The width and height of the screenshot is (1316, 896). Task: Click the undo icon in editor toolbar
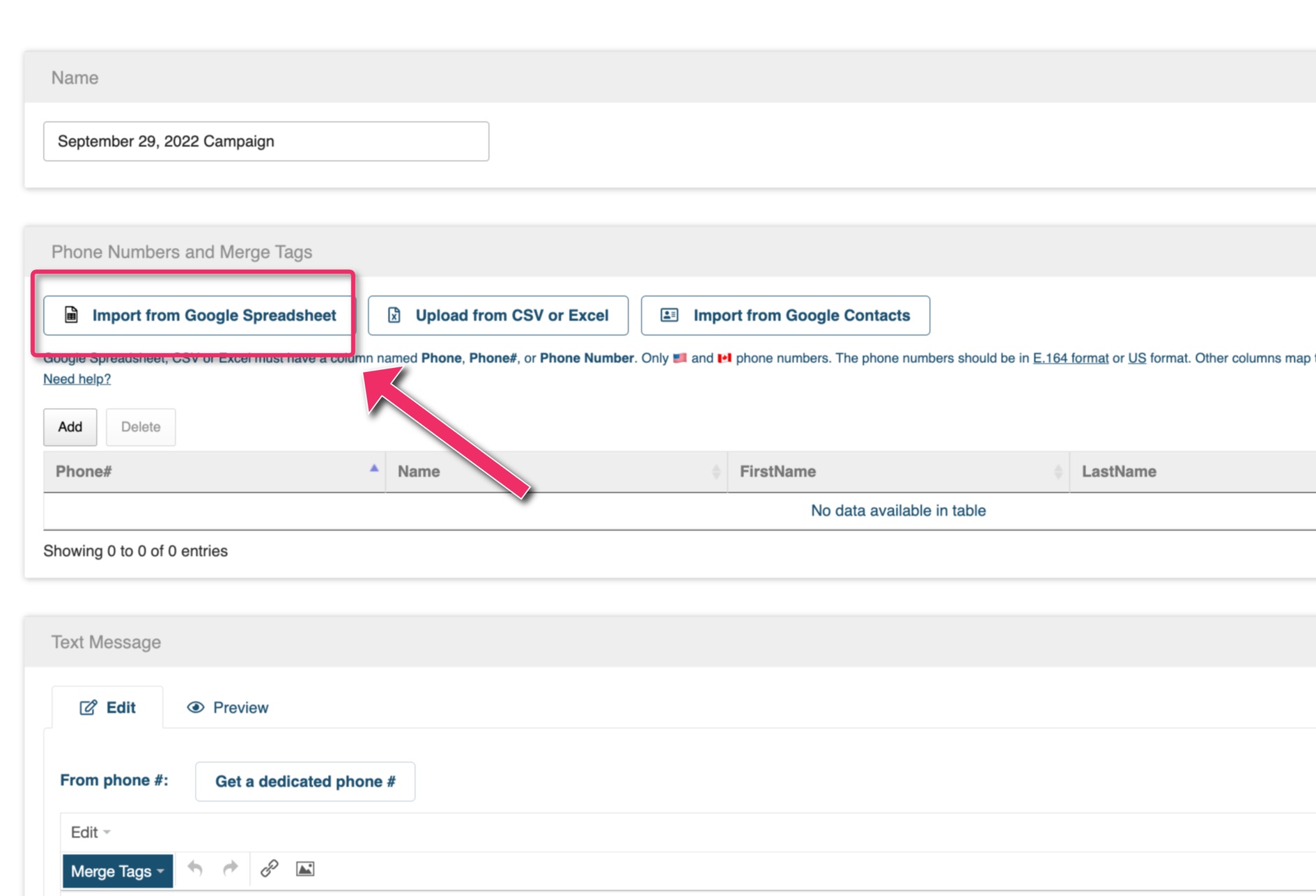point(195,869)
